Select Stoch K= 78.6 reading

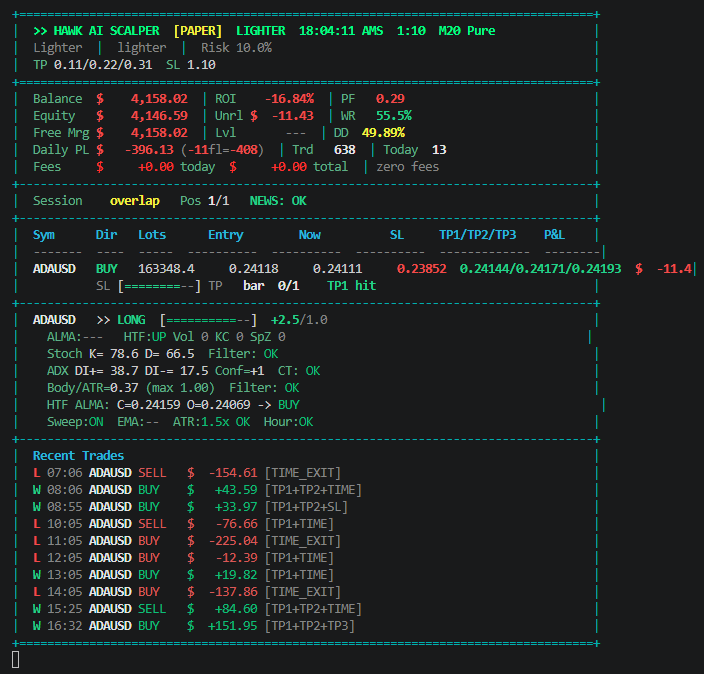[x=92, y=354]
